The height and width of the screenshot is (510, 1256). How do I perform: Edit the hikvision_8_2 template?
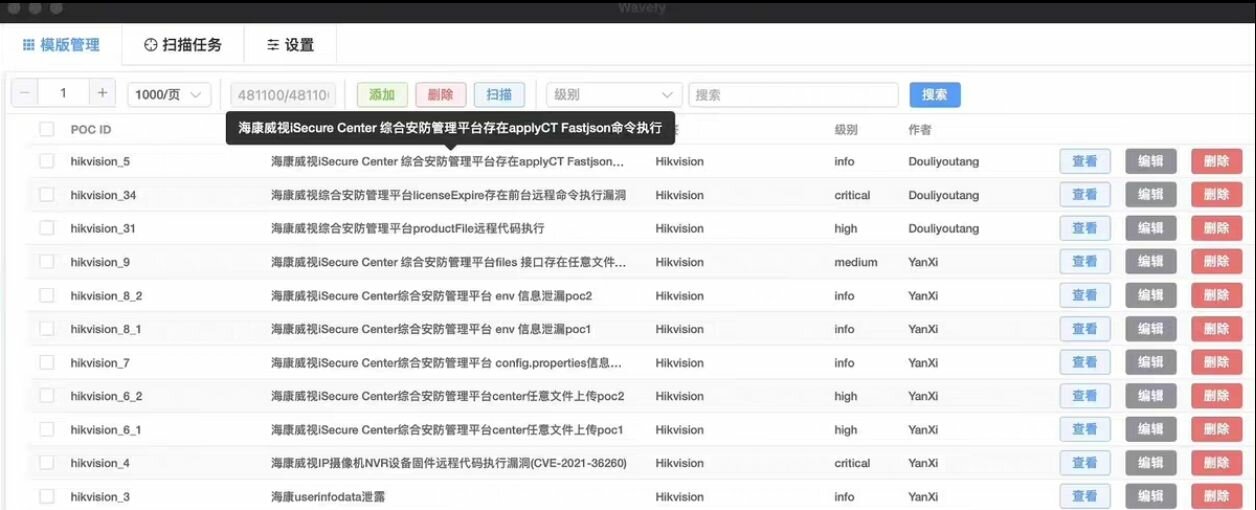1151,296
